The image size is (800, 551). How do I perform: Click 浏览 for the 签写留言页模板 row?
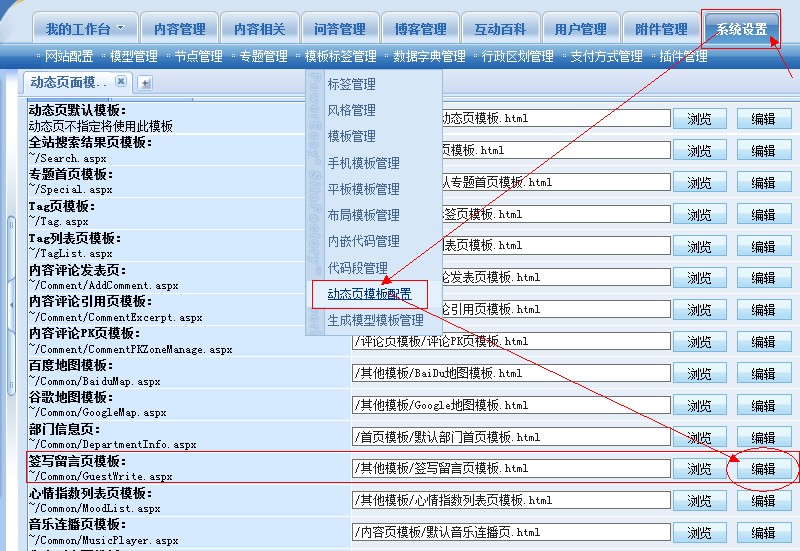(x=699, y=468)
